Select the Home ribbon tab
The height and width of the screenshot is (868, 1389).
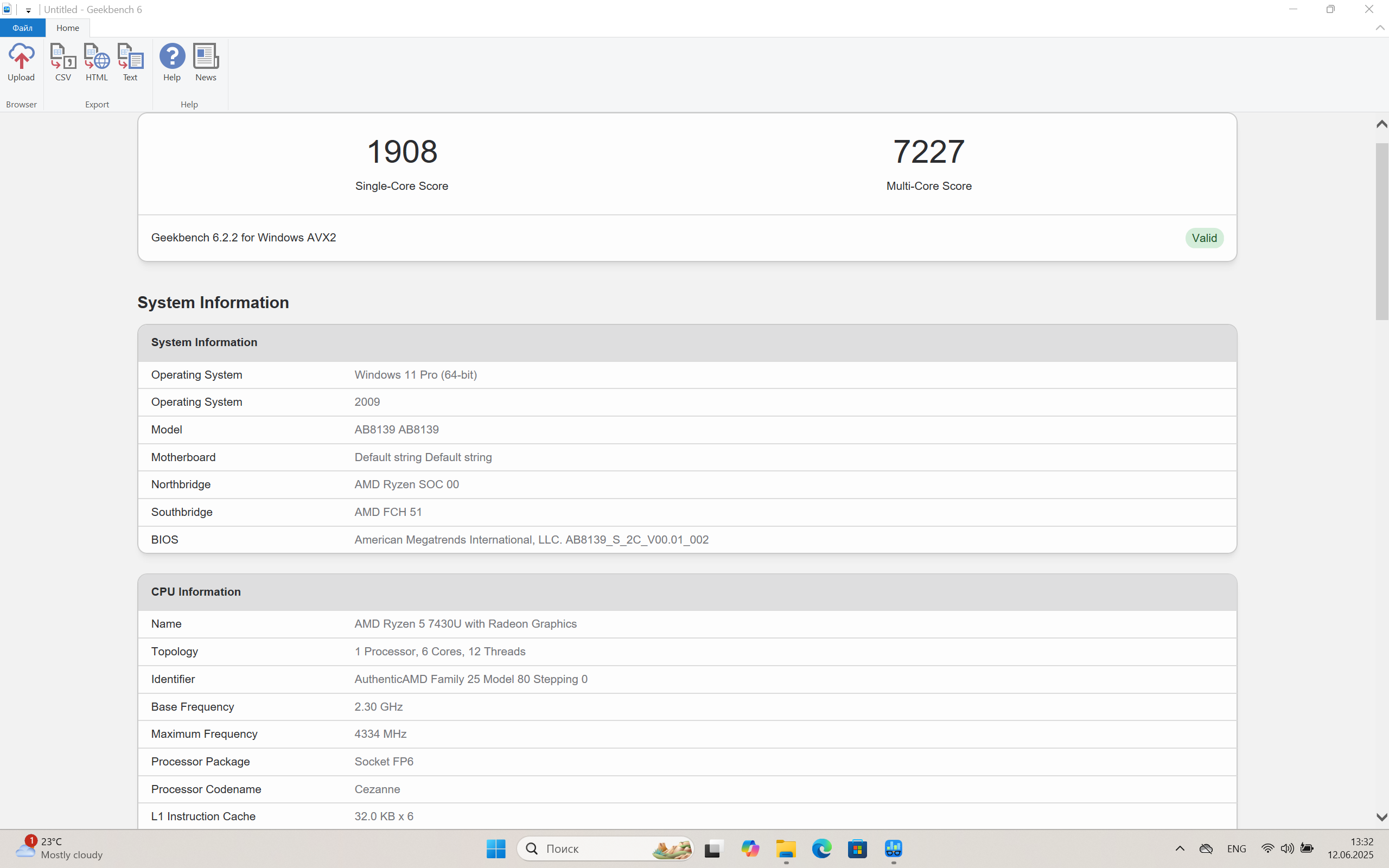tap(68, 28)
